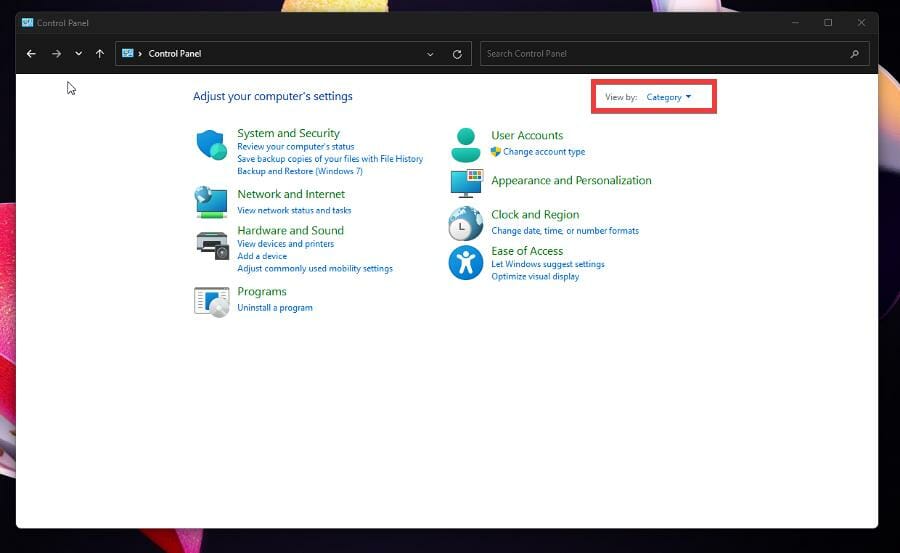Refresh the Control Panel view

pos(457,54)
